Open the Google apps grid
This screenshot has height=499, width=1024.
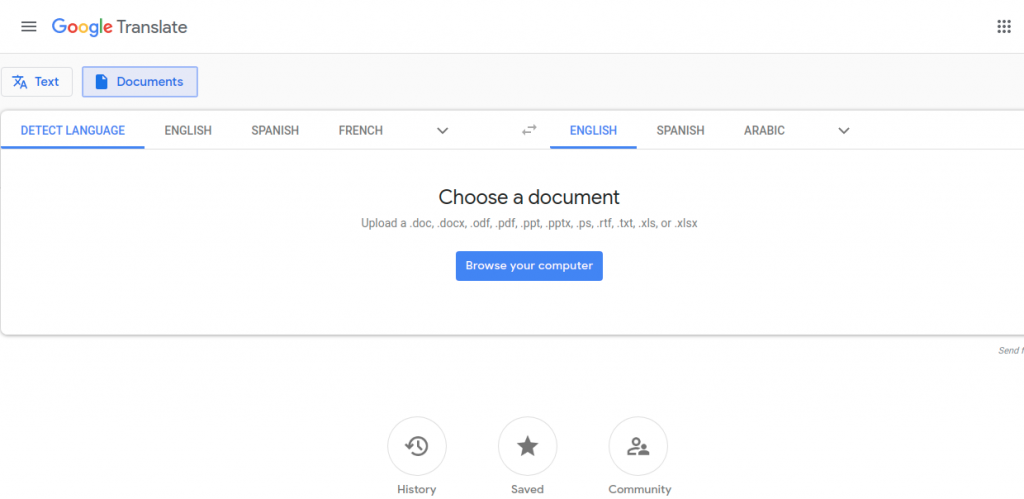tap(1004, 27)
